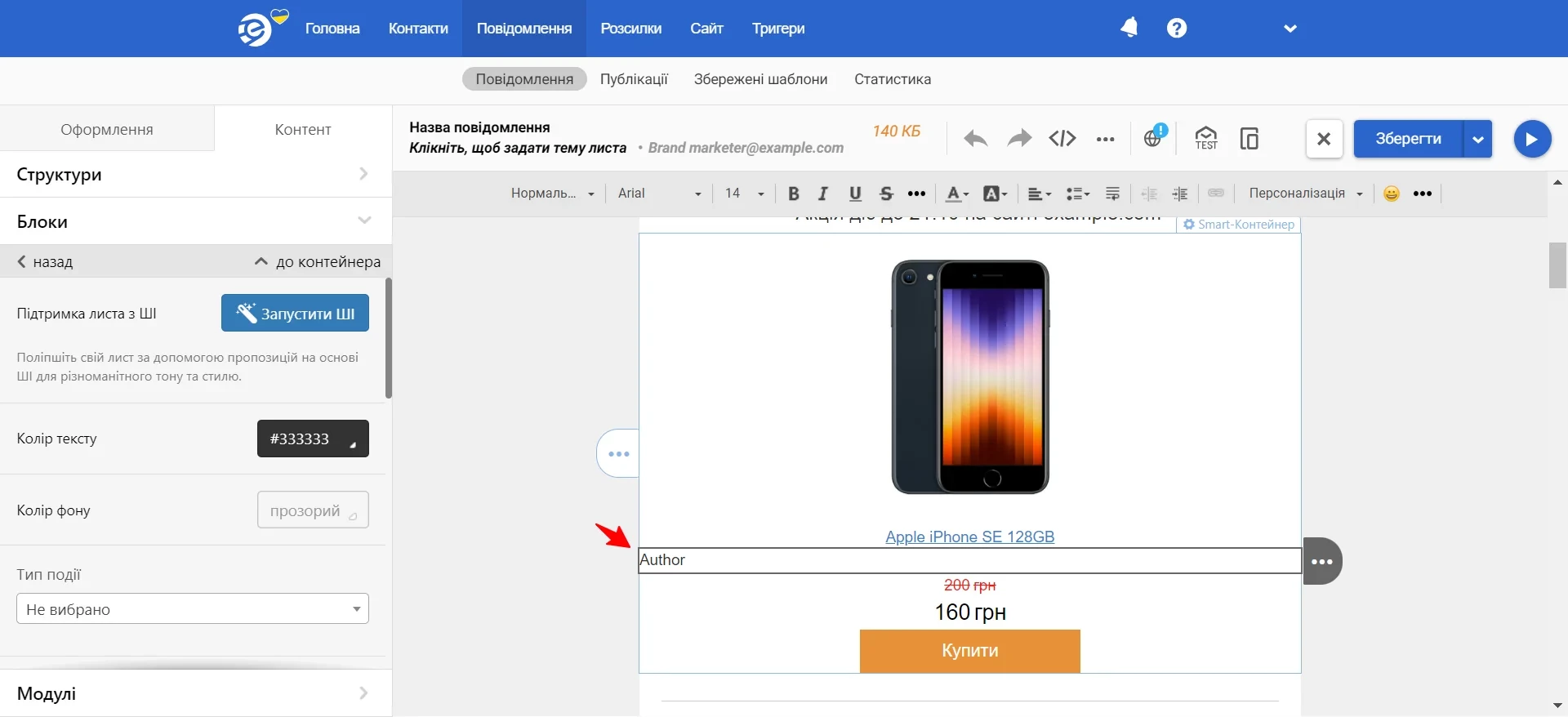Open the font size 14 dropdown

pos(744,194)
